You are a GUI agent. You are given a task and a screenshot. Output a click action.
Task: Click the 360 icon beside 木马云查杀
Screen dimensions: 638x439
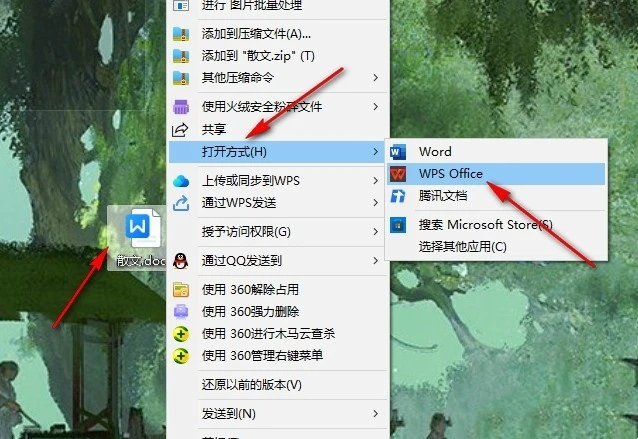tap(181, 334)
